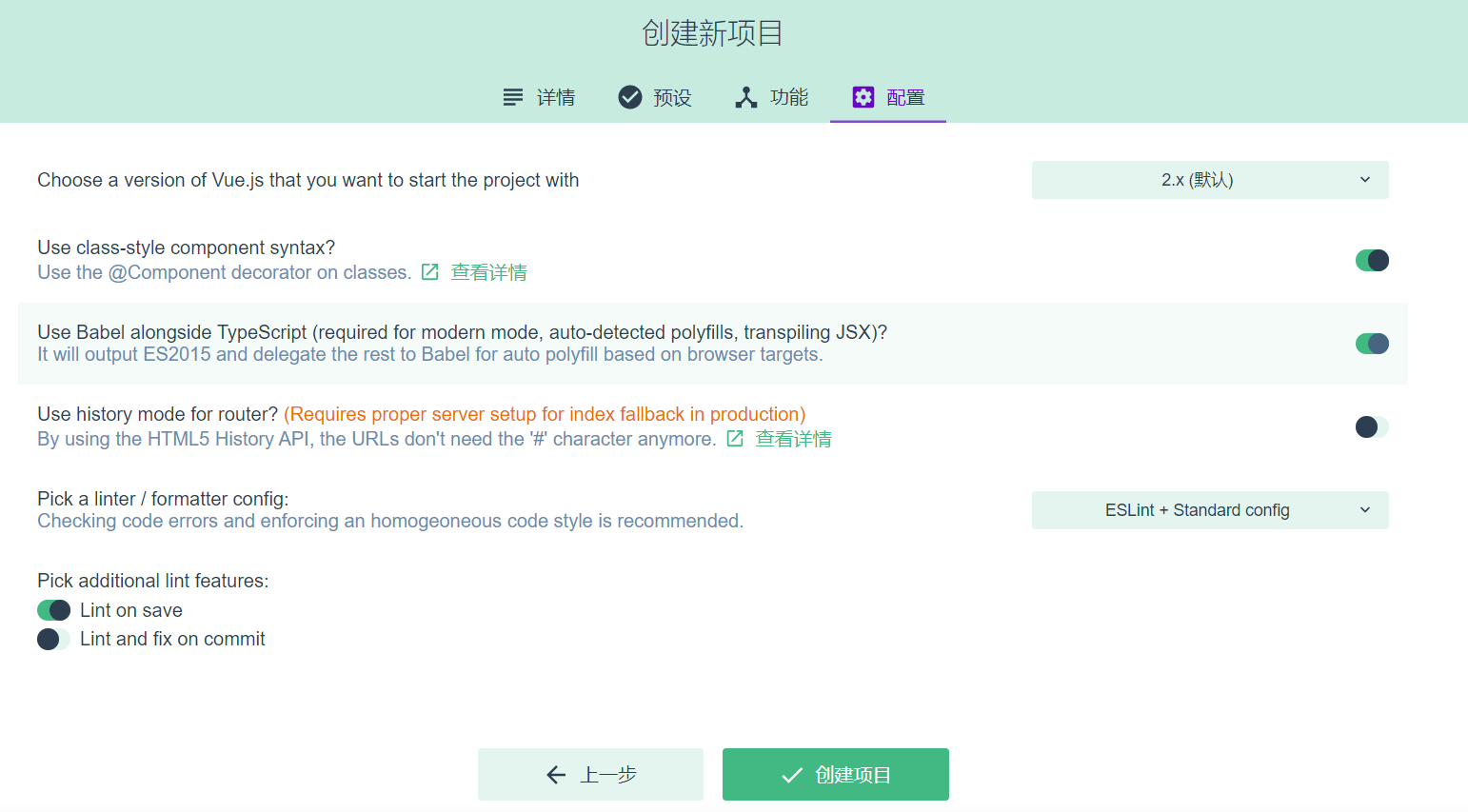Toggle class-style component syntax off
The height and width of the screenshot is (812, 1468).
pyautogui.click(x=1372, y=259)
